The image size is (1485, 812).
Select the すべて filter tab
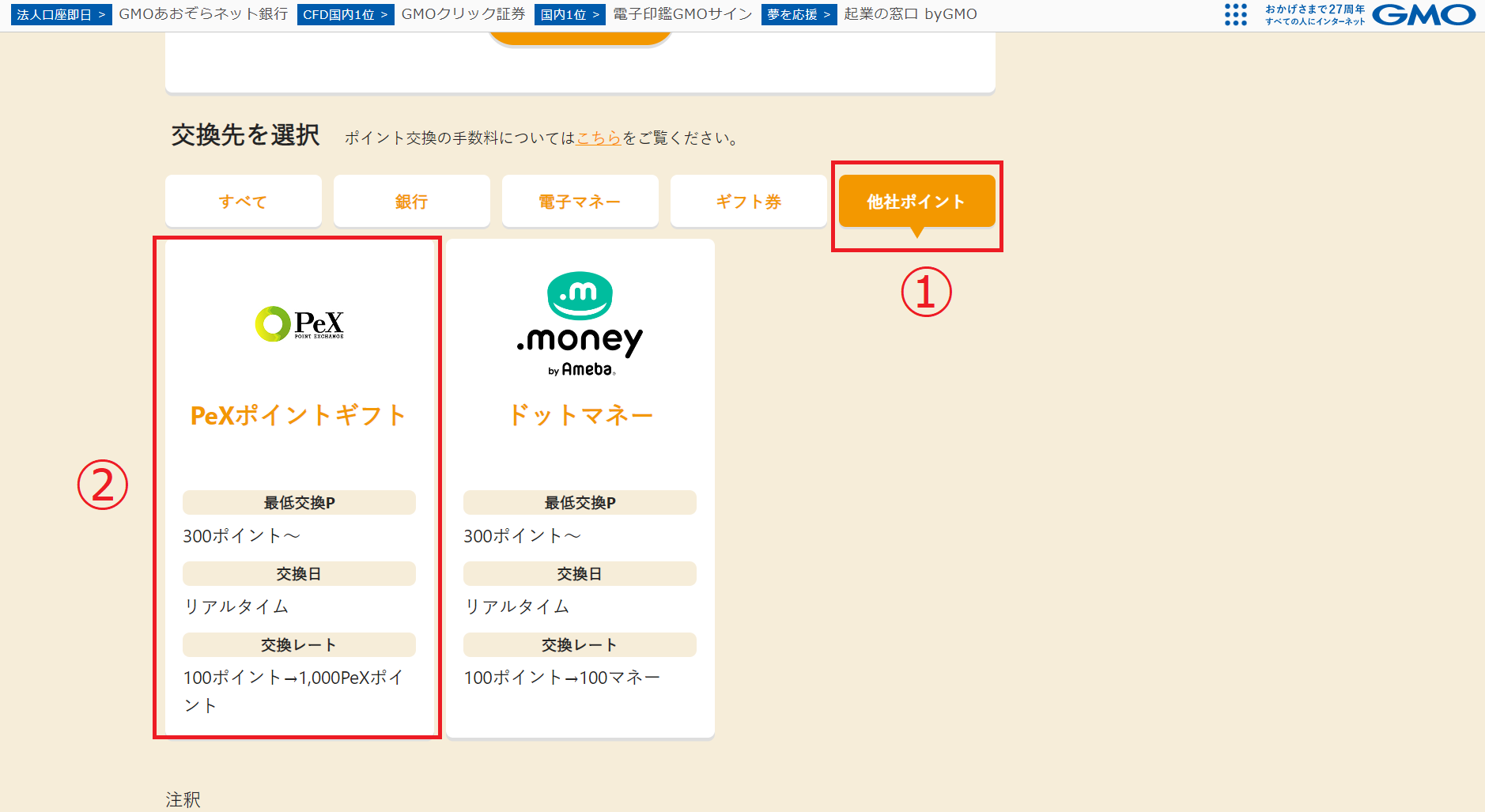click(x=243, y=201)
